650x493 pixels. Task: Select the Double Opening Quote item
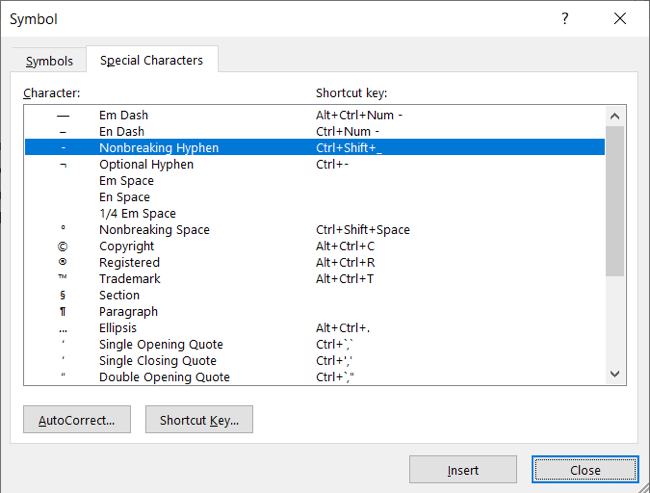164,377
